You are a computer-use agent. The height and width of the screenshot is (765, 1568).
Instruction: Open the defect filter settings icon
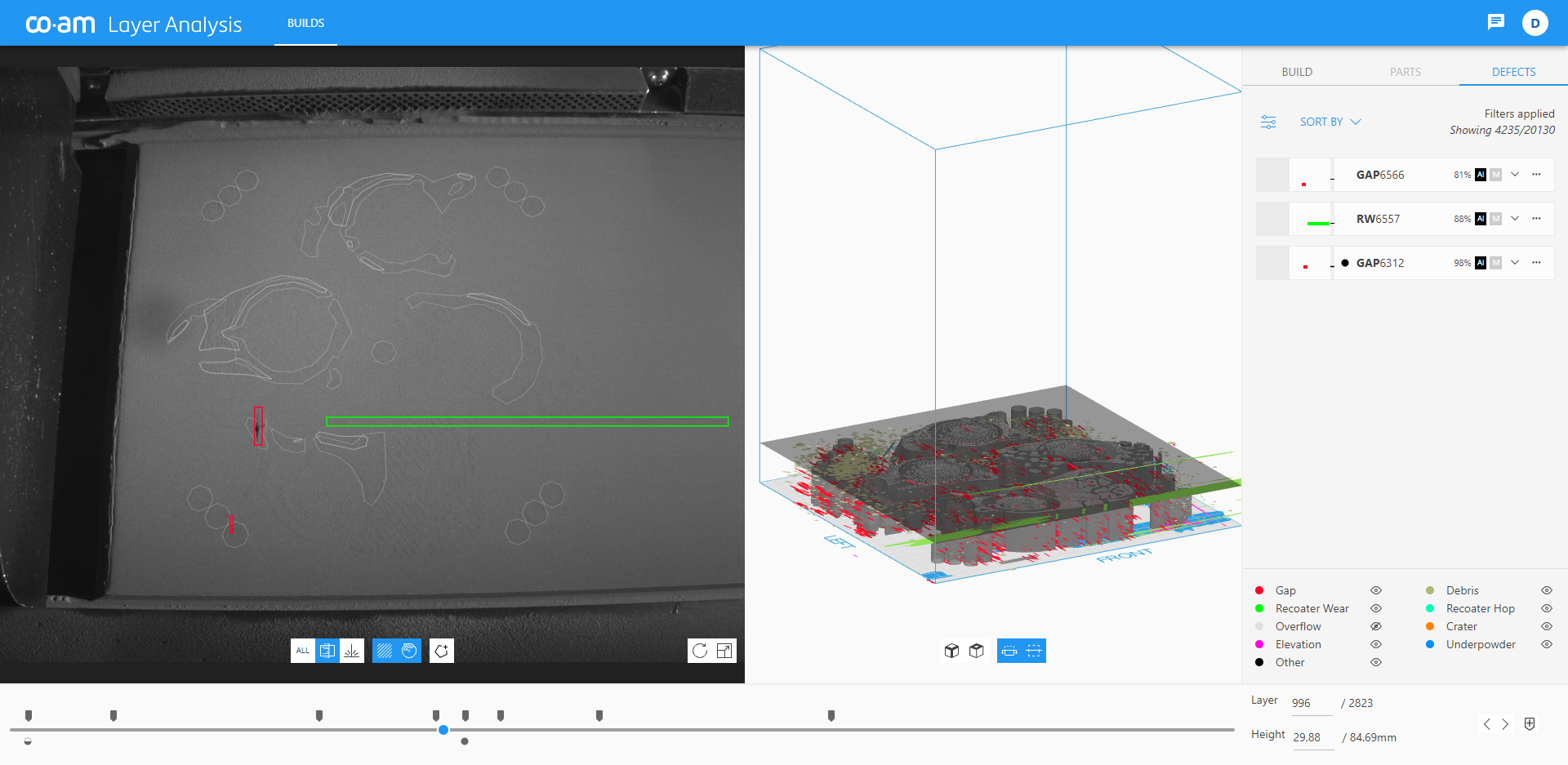(x=1268, y=122)
